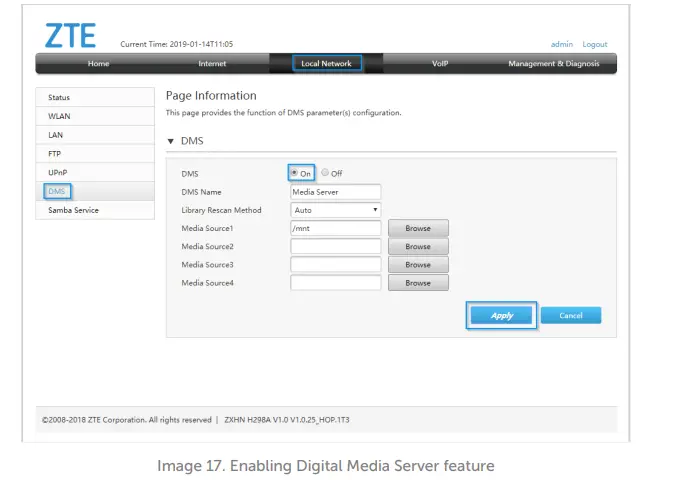This screenshot has height=480, width=687.
Task: Open the Home tab
Action: click(98, 64)
